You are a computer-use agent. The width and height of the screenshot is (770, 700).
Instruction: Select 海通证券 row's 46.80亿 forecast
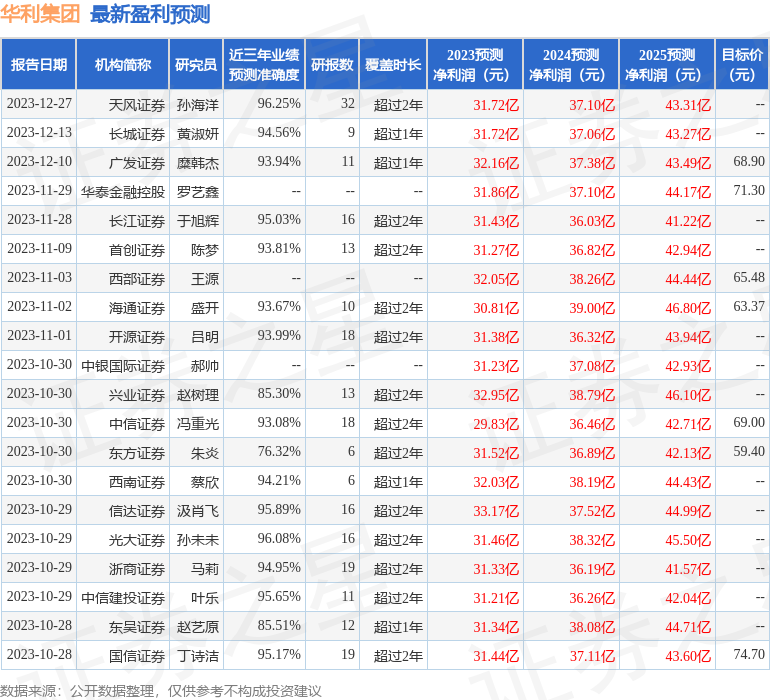click(688, 308)
